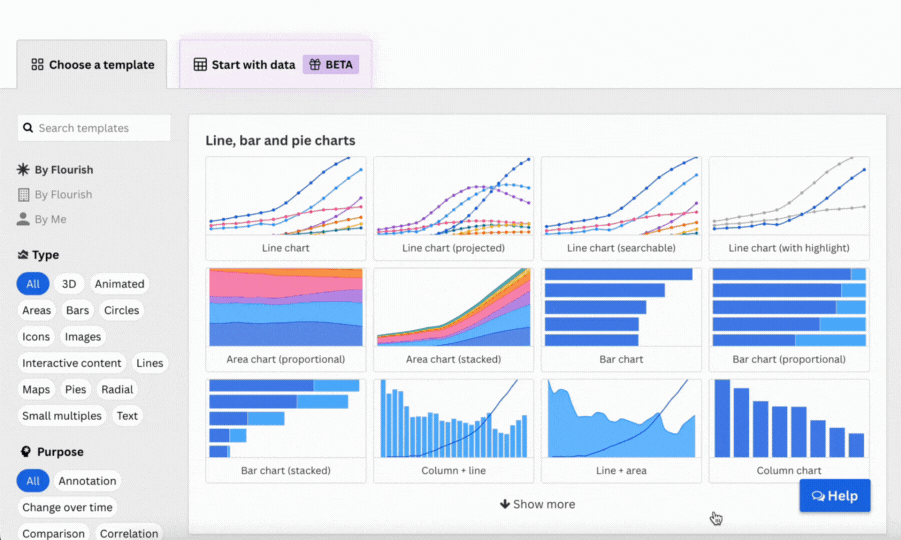Select Choose a template tab
Image resolution: width=901 pixels, height=540 pixels.
click(x=93, y=65)
